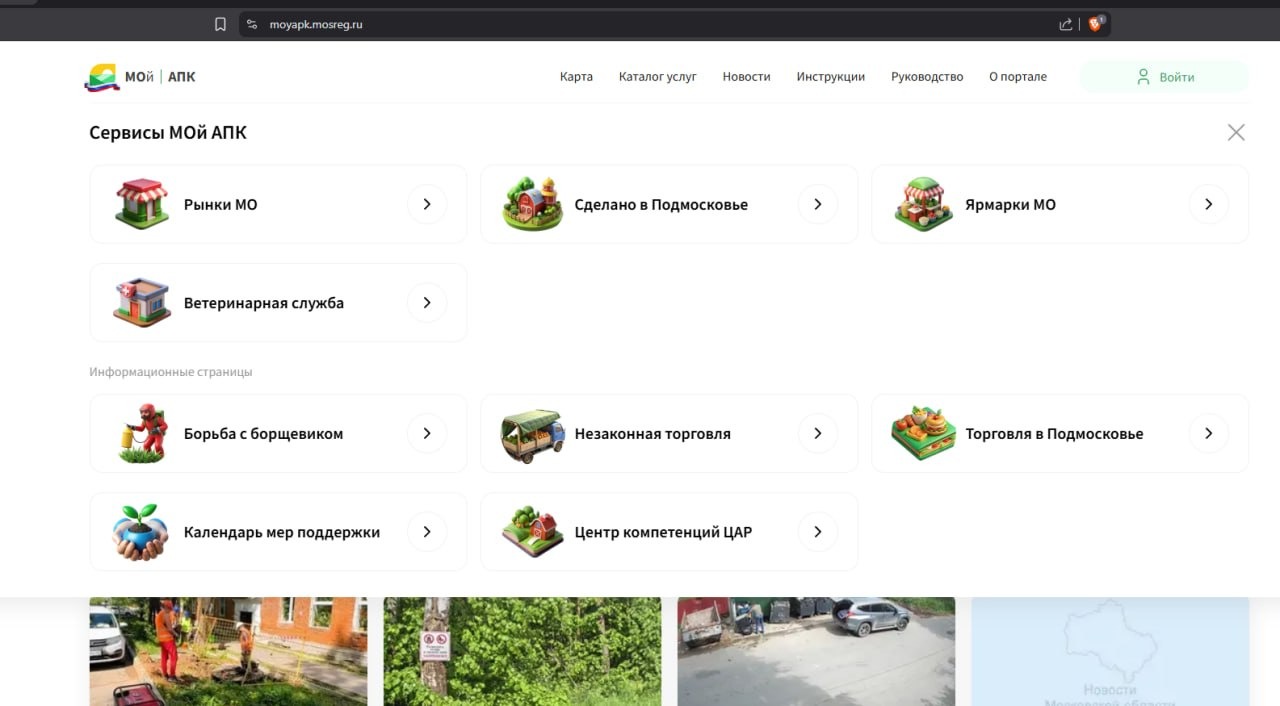Open chevron arrow next to Ярмарки МО
This screenshot has height=706, width=1280.
(x=1208, y=204)
